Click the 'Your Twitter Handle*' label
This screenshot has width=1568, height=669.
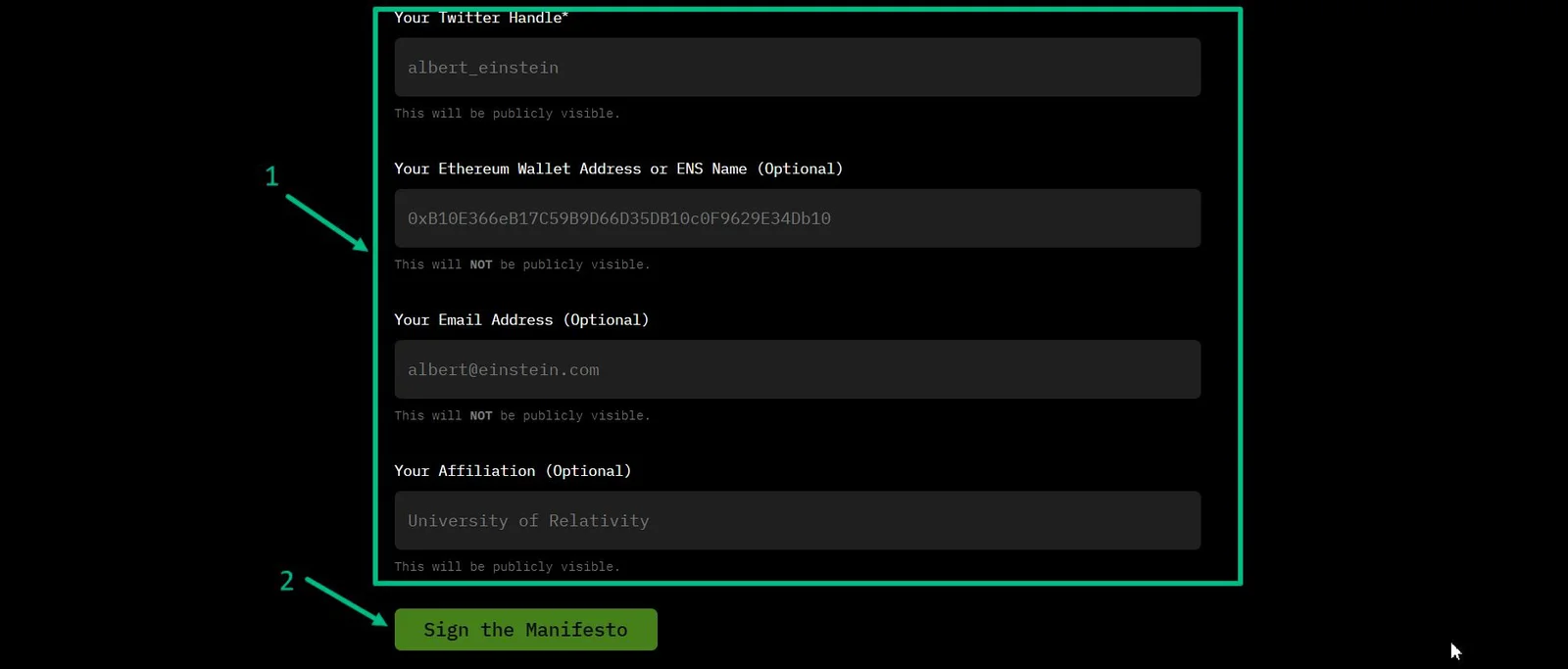(481, 18)
